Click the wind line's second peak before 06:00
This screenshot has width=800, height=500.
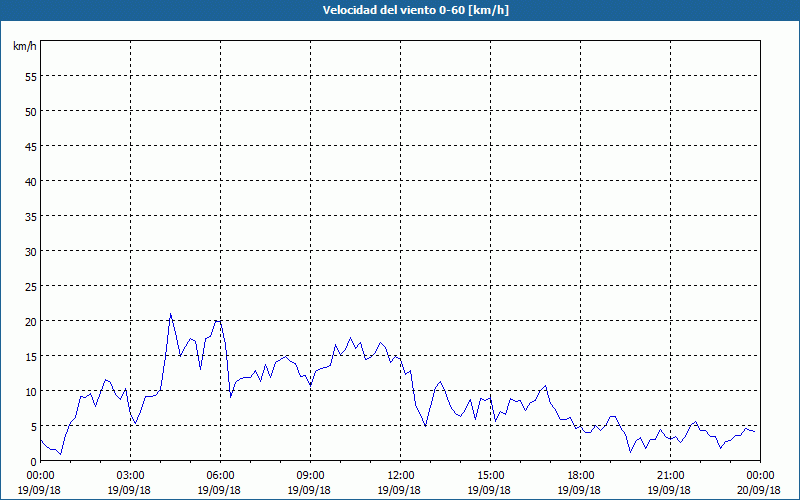click(x=218, y=321)
